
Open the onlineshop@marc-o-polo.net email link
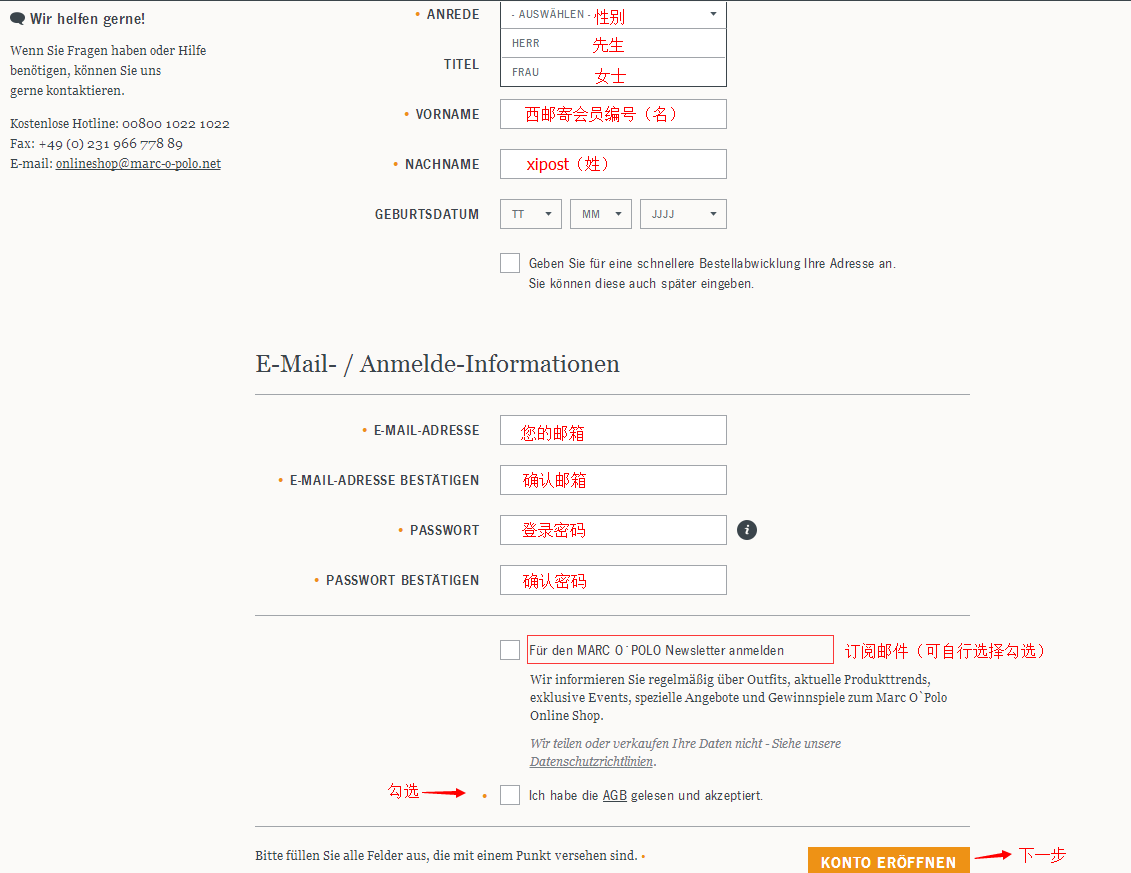point(138,164)
